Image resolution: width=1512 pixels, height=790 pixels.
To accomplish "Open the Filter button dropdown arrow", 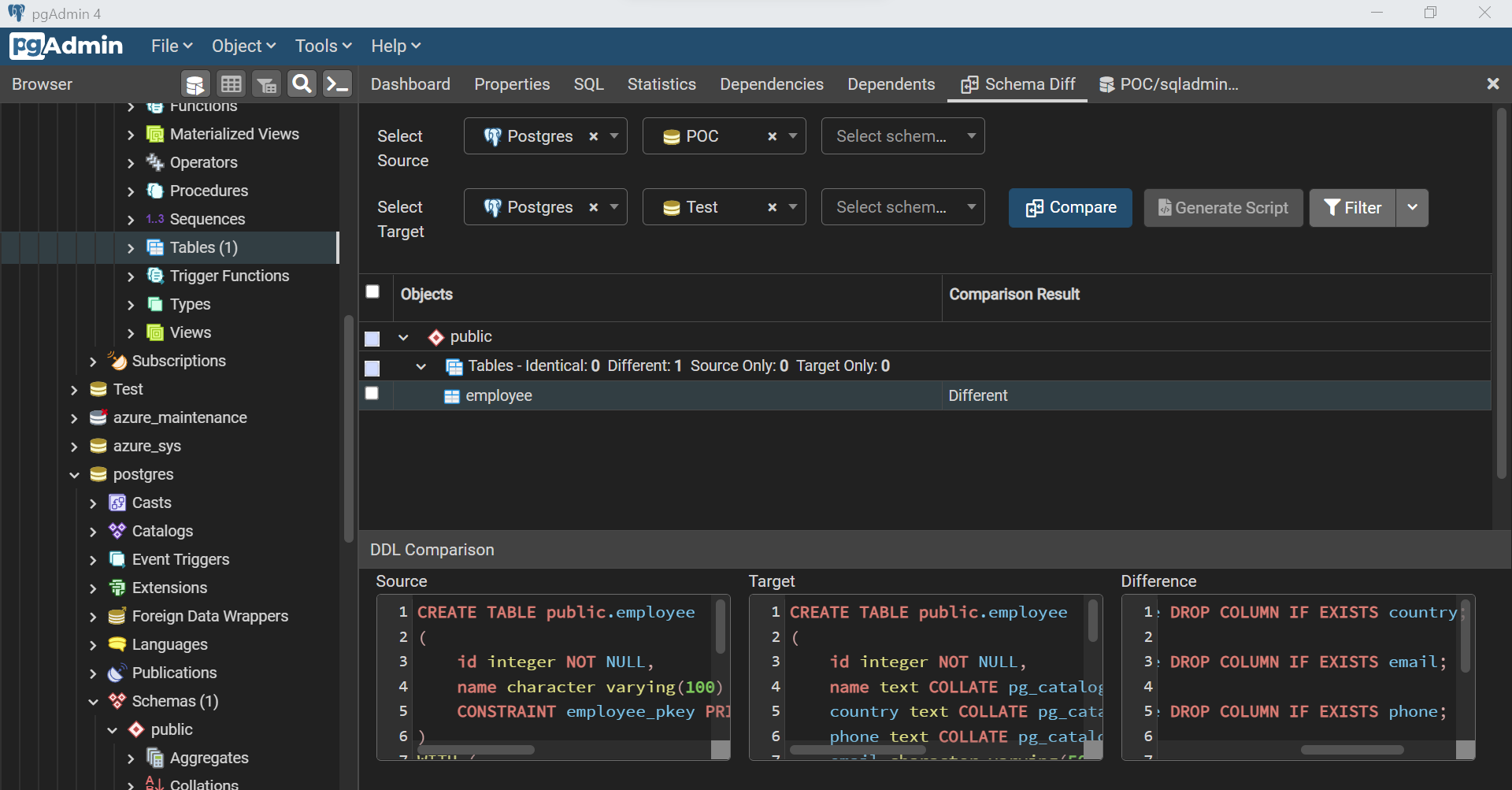I will click(1413, 207).
